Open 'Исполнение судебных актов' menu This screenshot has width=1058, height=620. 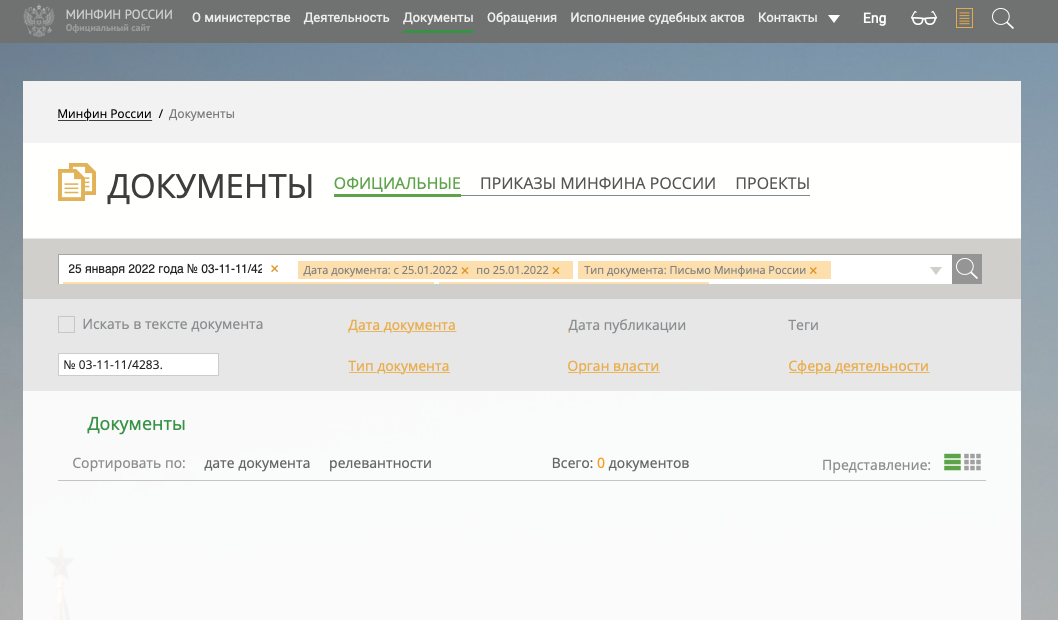pyautogui.click(x=657, y=18)
